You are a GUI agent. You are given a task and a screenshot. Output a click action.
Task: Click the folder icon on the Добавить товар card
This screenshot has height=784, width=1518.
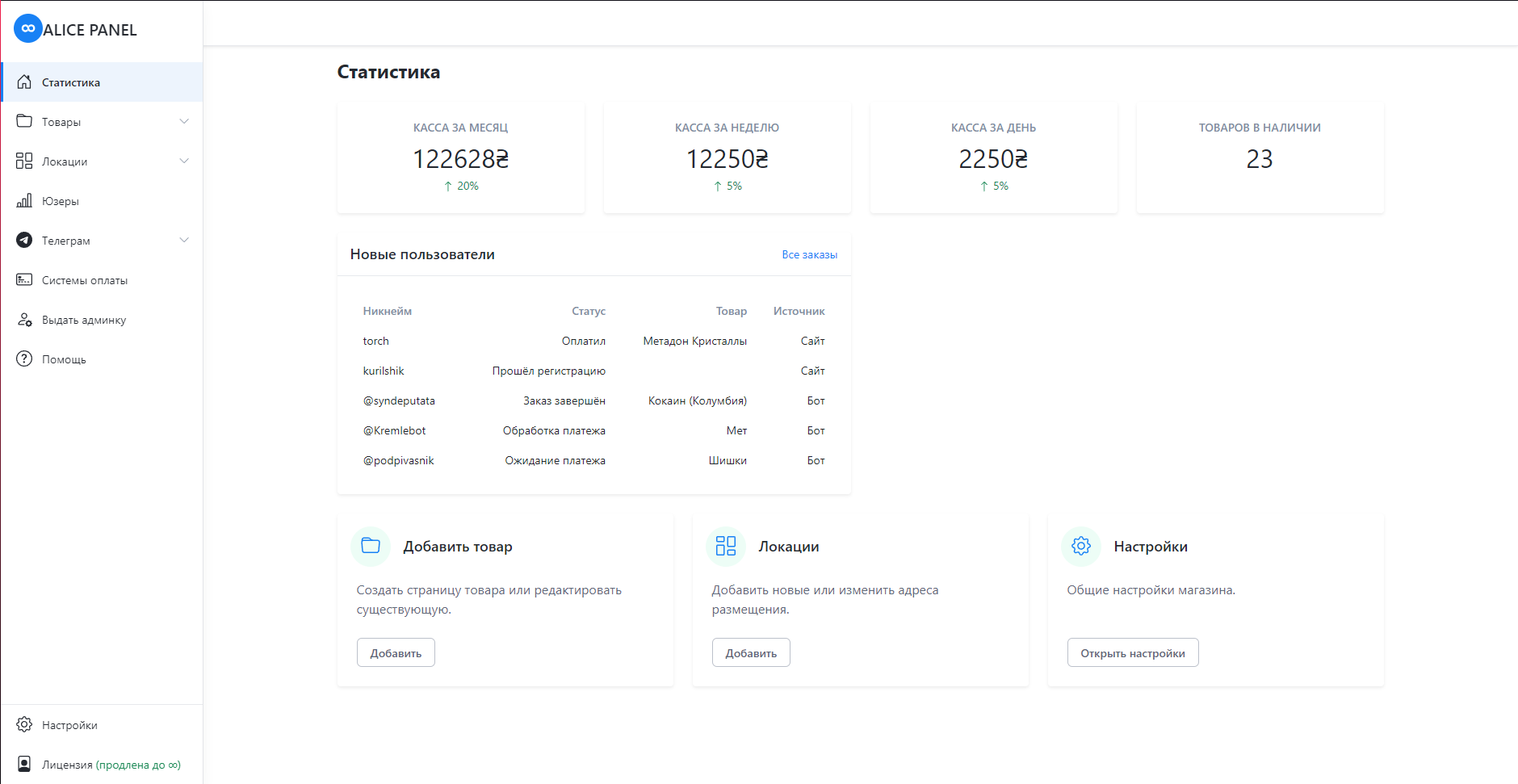(371, 546)
